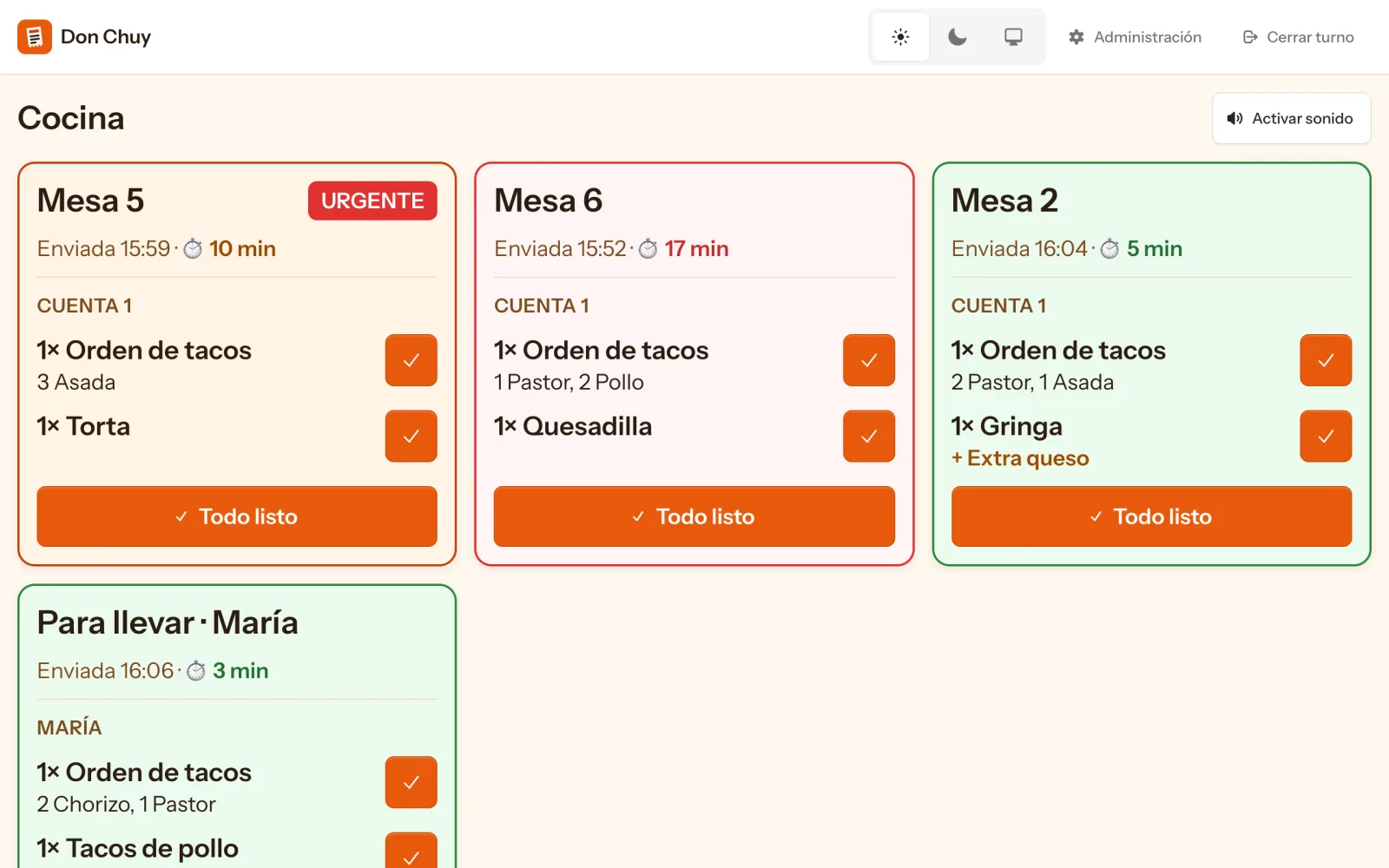Click Todo listo for Mesa 5

coord(237,516)
